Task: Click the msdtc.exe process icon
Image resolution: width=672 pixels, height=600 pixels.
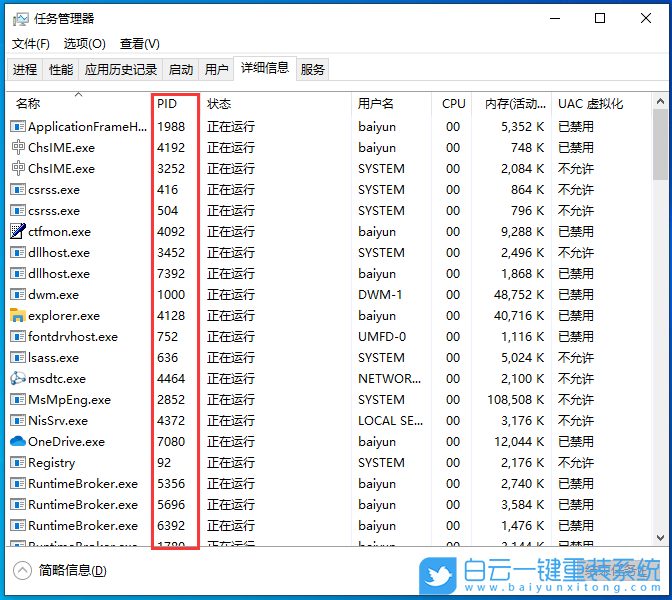Action: click(x=18, y=378)
